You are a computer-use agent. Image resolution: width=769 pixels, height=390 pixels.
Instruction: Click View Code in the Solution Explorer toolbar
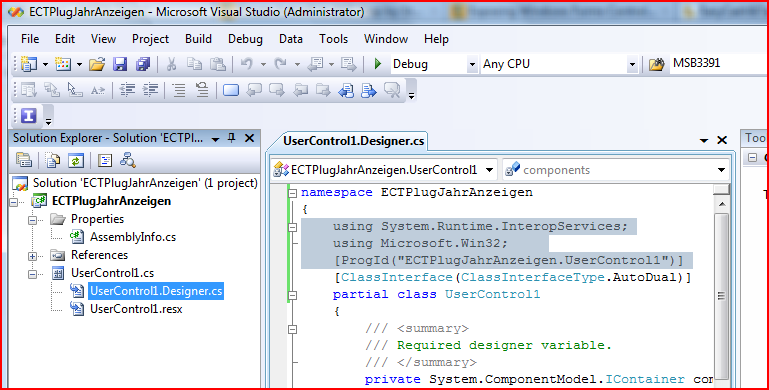point(104,160)
